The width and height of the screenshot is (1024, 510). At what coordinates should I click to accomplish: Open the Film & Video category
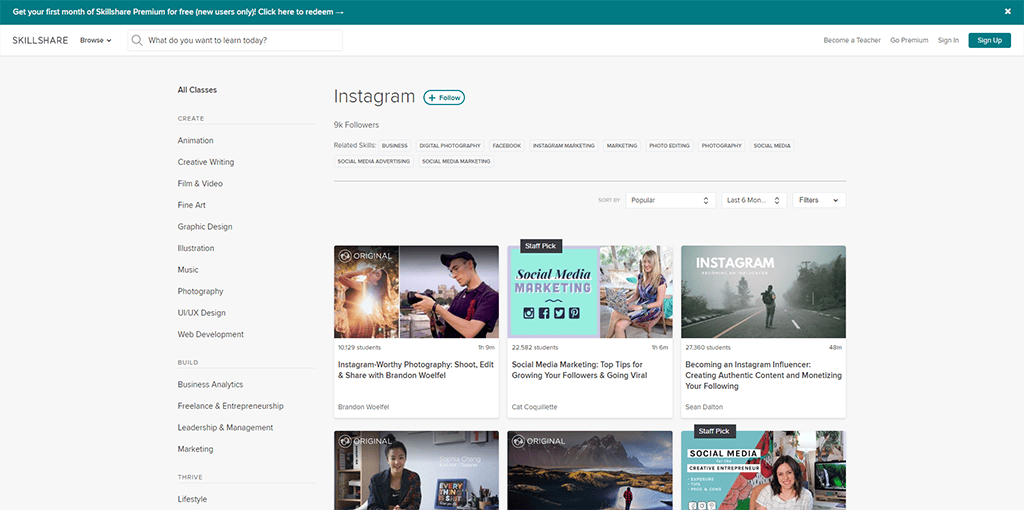(x=200, y=183)
